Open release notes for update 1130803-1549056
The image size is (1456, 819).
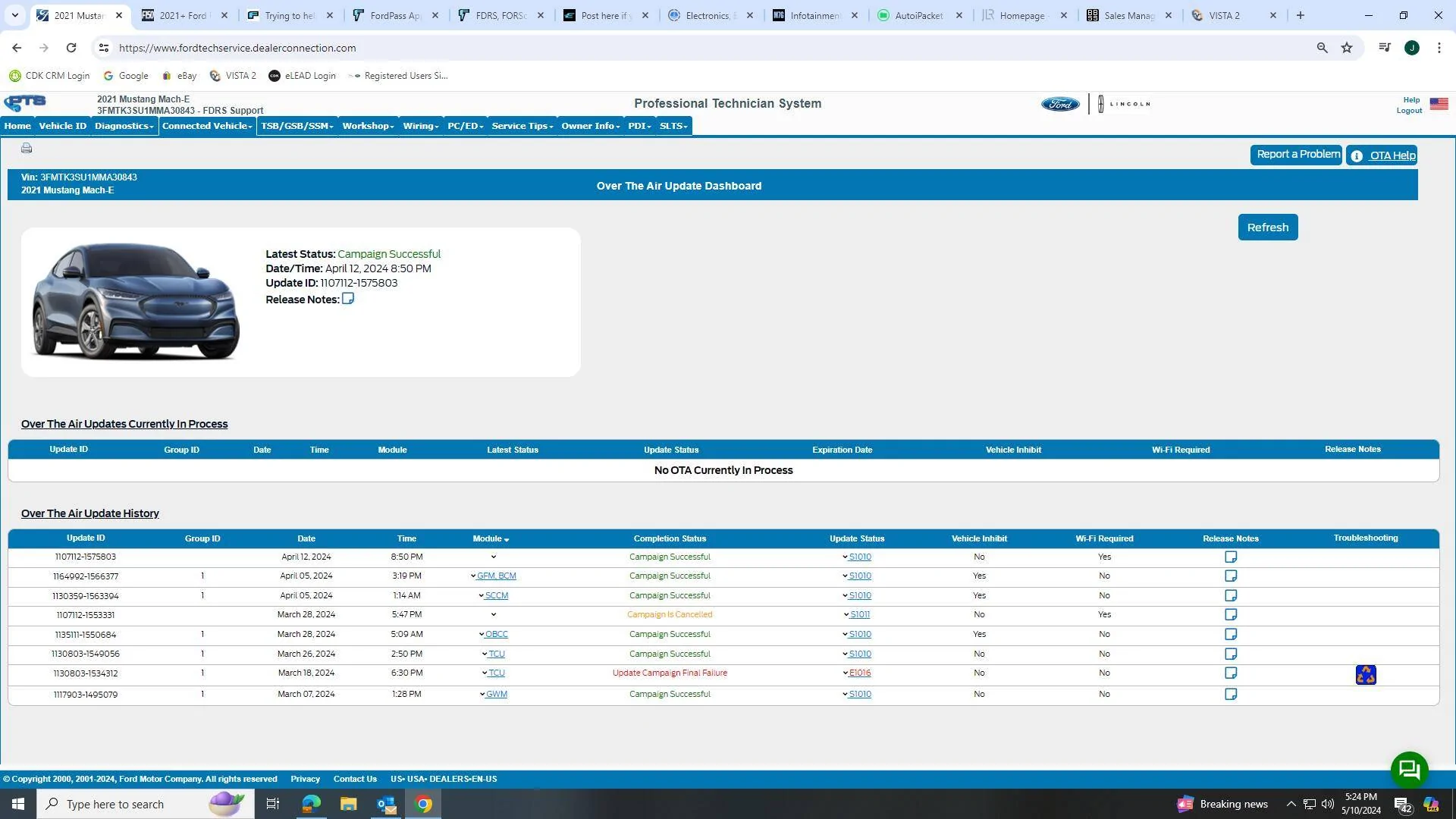pos(1231,654)
